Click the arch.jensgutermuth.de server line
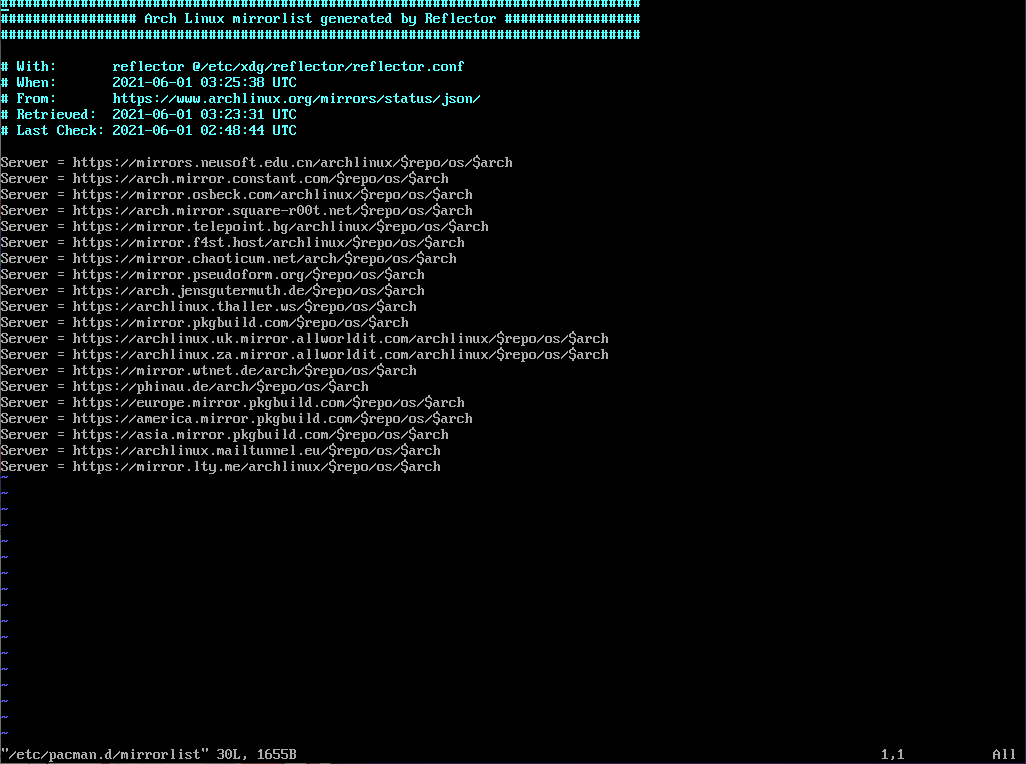This screenshot has height=764, width=1026. tap(213, 290)
